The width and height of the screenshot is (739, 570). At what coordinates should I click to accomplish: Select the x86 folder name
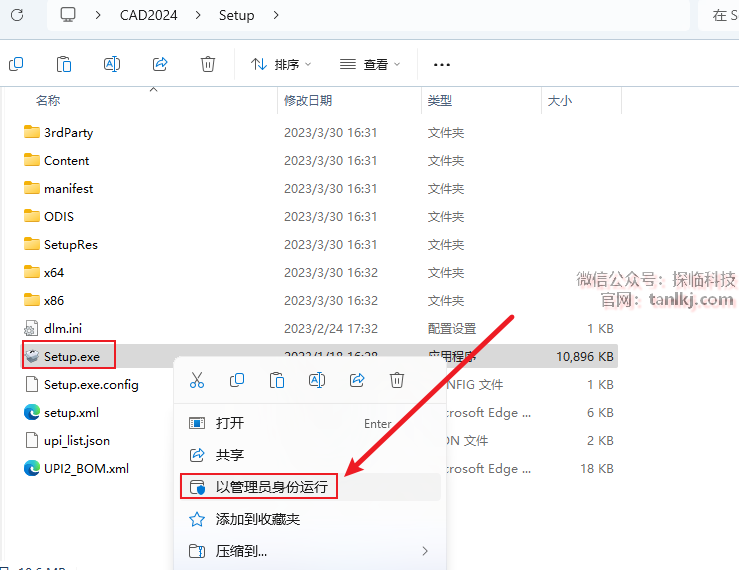54,300
